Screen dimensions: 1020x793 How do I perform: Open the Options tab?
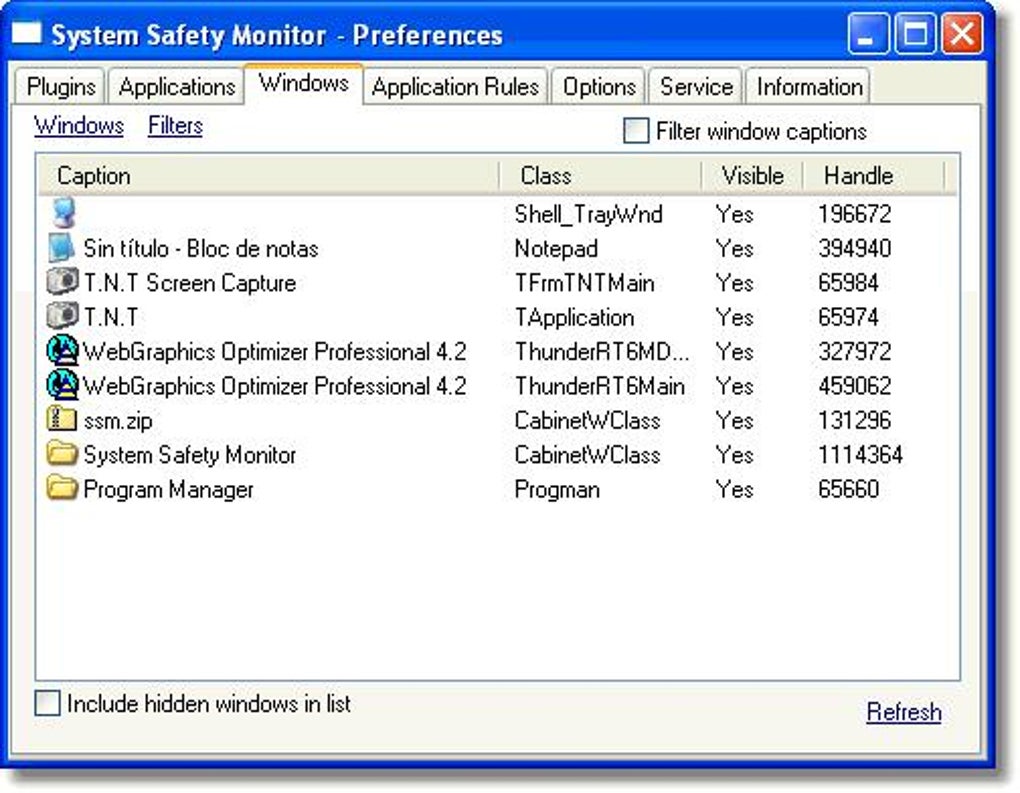pyautogui.click(x=598, y=87)
